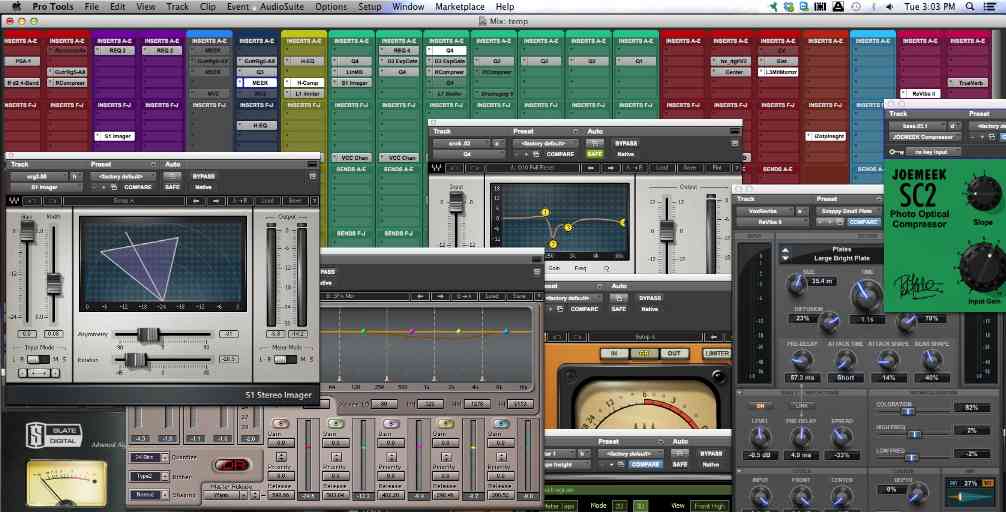Viewport: 1006px width, 512px height.
Task: Toggle BYPASS in the Q4 plugin window
Action: [626, 143]
